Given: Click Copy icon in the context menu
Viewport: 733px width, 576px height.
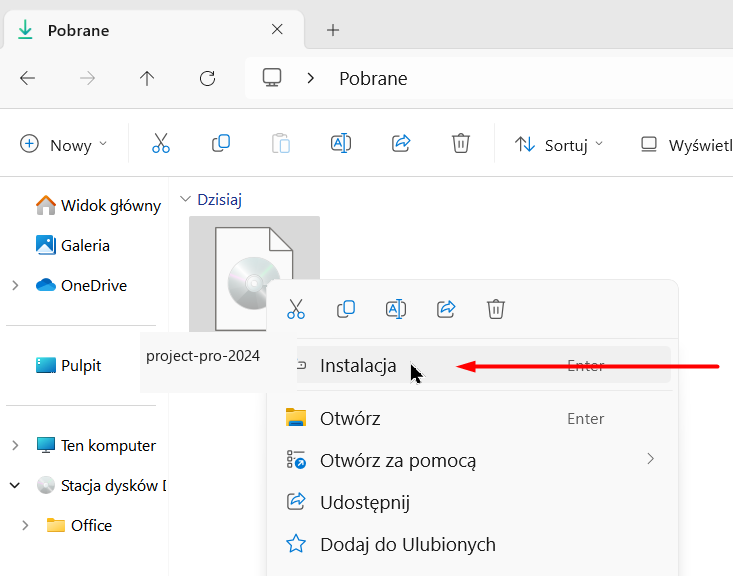Looking at the screenshot, I should coord(346,309).
